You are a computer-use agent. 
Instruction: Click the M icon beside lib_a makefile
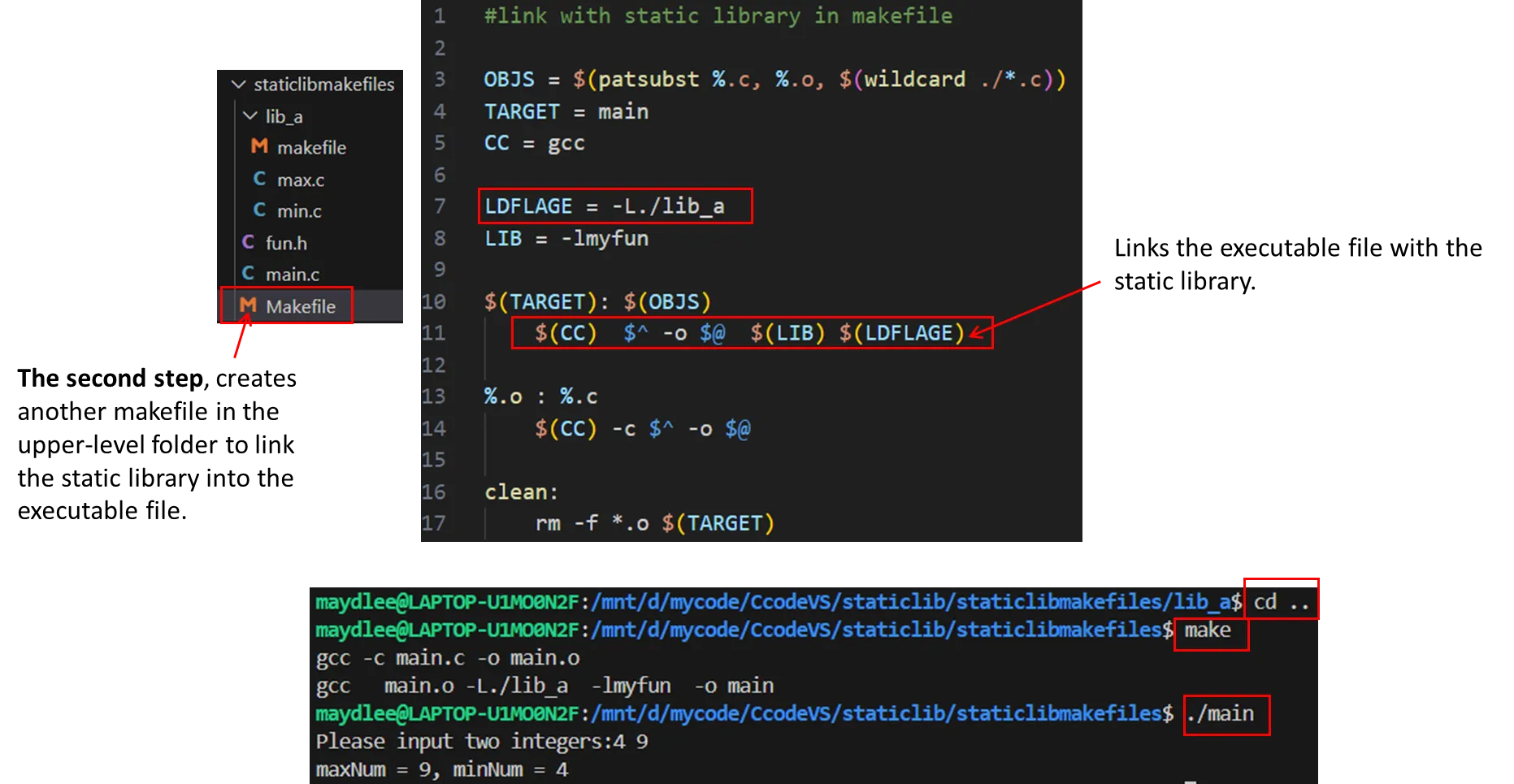(259, 147)
